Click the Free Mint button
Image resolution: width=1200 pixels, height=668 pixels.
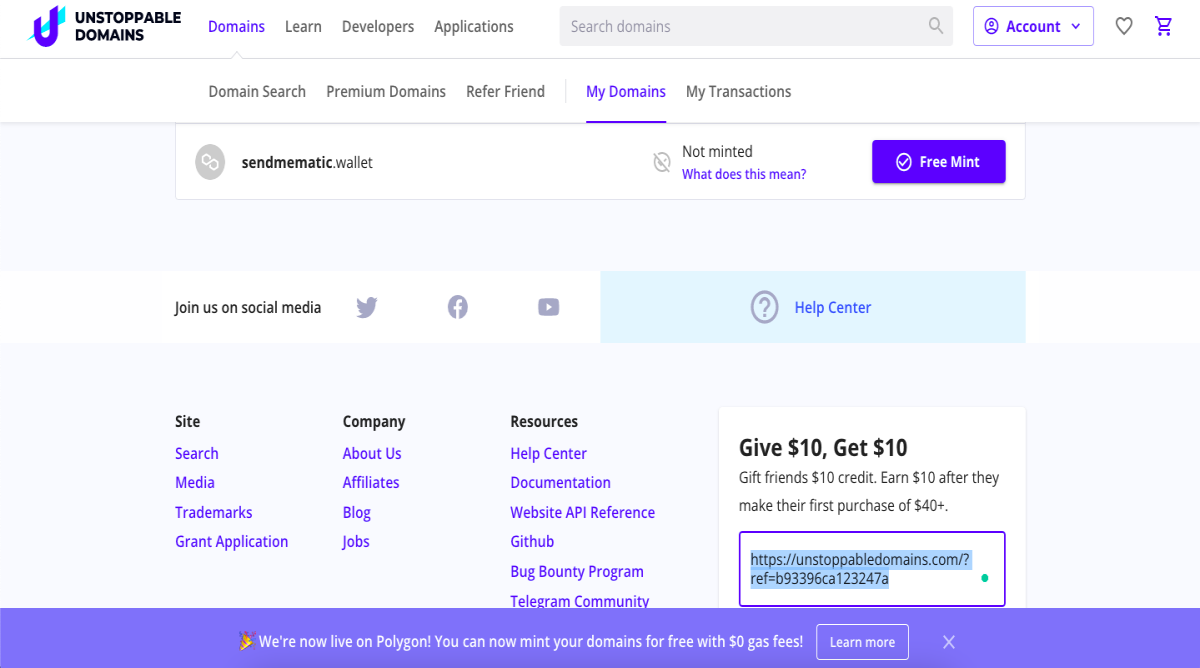[x=939, y=162]
